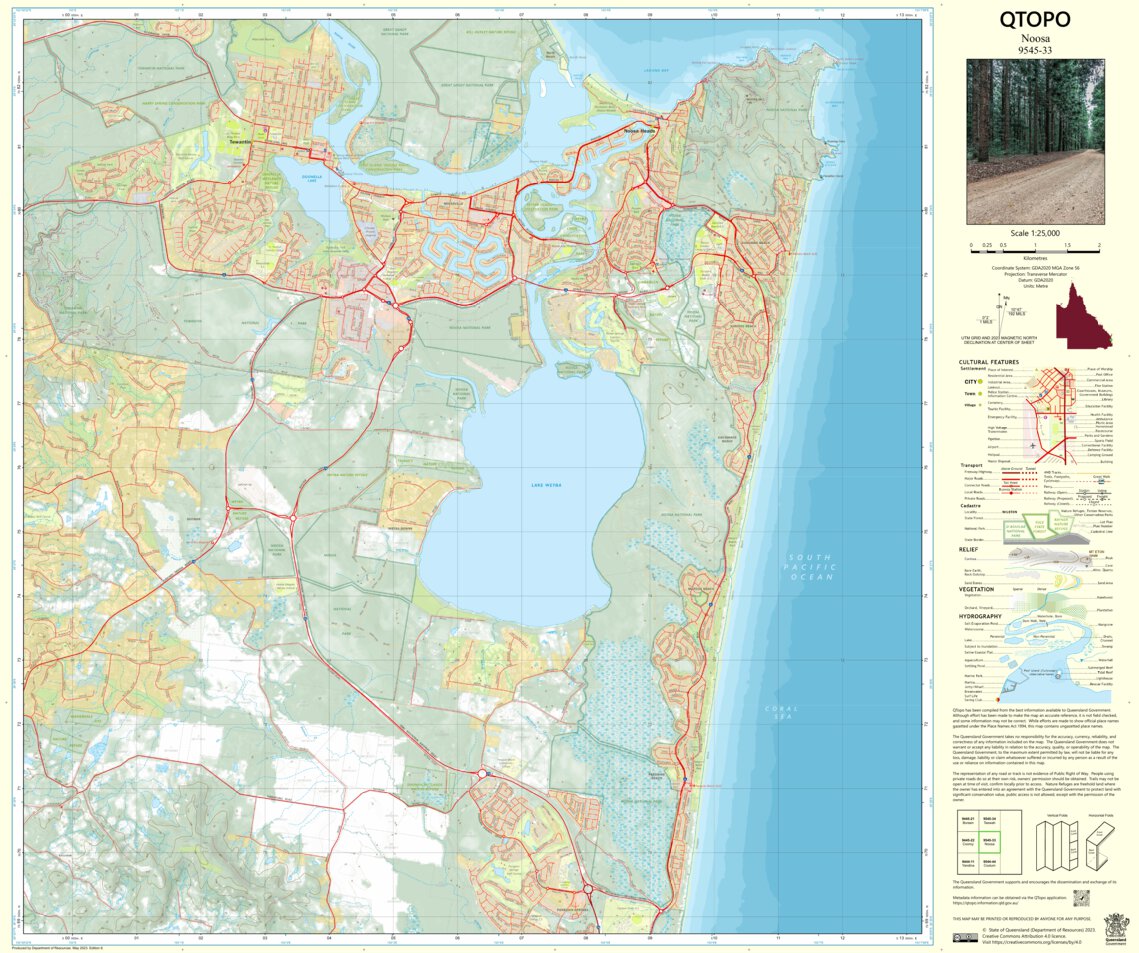This screenshot has width=1139, height=953.
Task: Select the adjacent sheet 9545-34 Tewah in the grid
Action: pyautogui.click(x=990, y=820)
